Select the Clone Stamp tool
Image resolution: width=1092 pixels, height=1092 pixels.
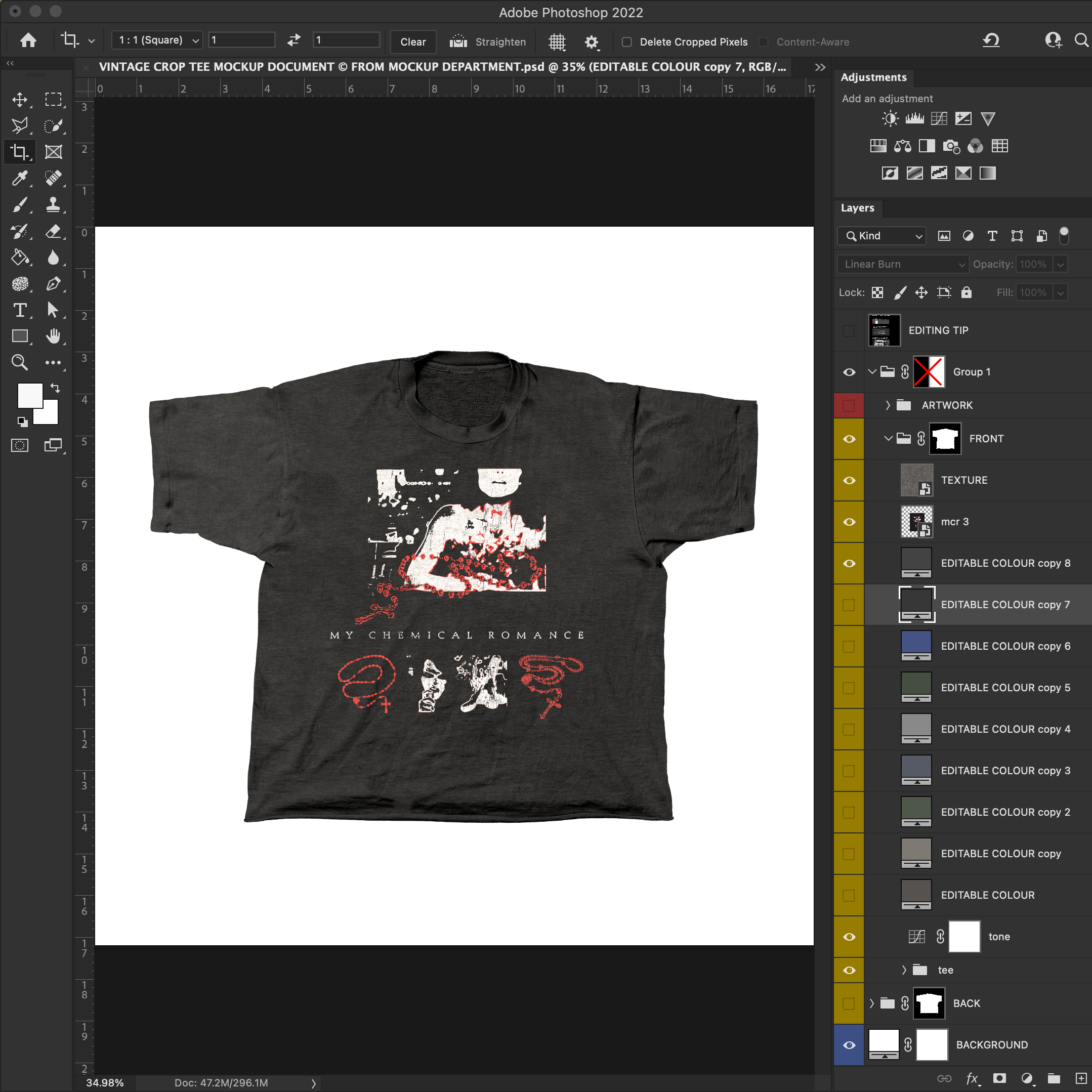(x=53, y=204)
